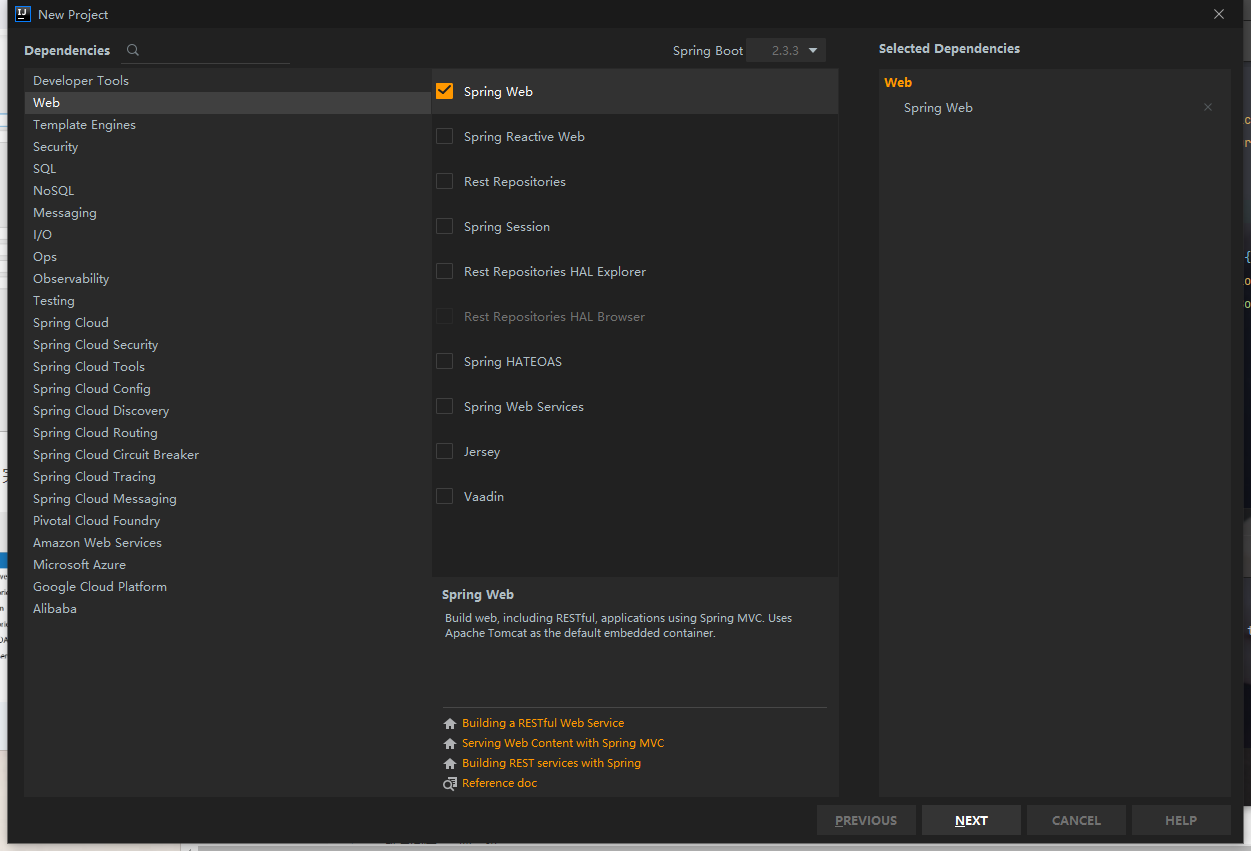This screenshot has height=851, width=1251.
Task: Tick the Spring Session checkbox
Action: coord(445,226)
